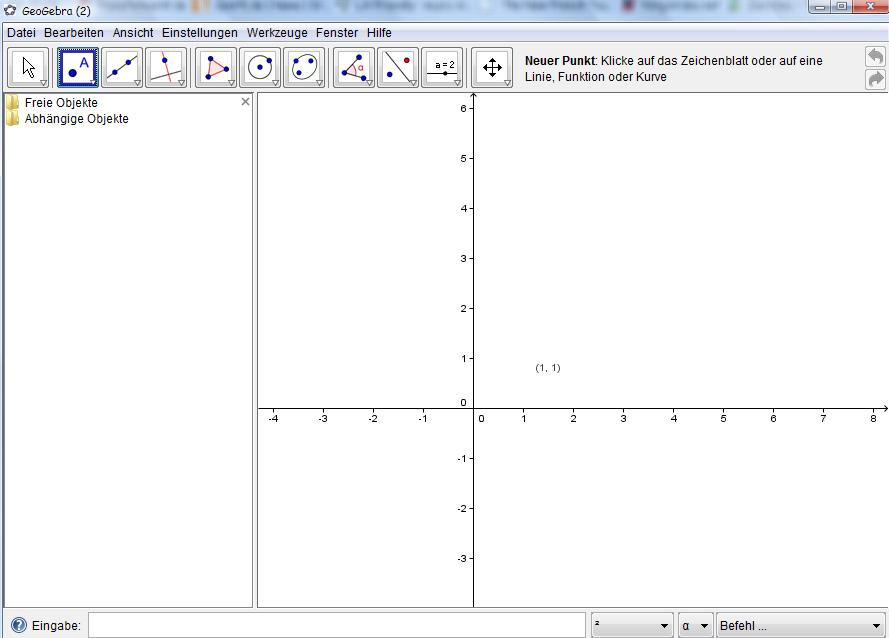Open the Ansicht menu
Viewport: 889px width, 638px height.
tap(133, 33)
